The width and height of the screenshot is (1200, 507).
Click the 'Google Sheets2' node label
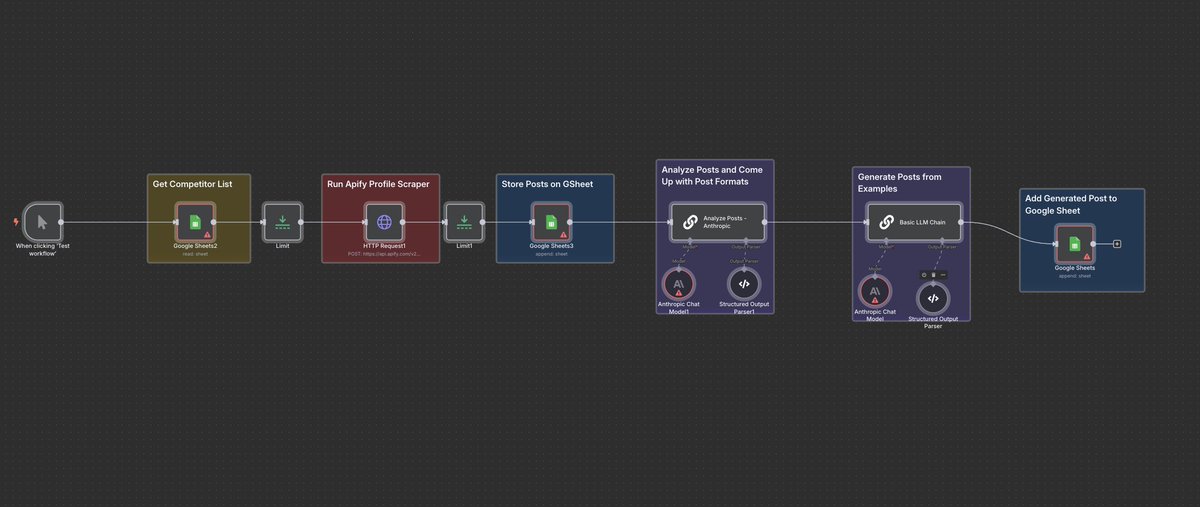tap(195, 246)
